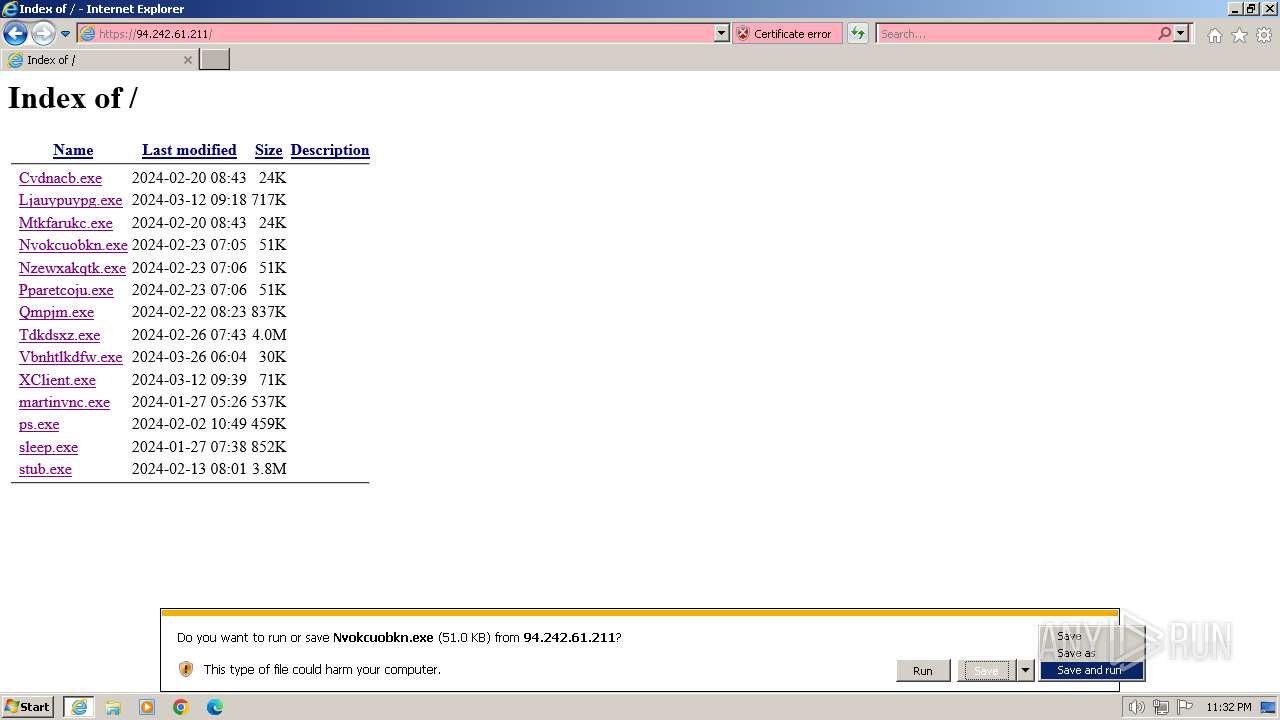Open the search provider dropdown

(x=1181, y=33)
